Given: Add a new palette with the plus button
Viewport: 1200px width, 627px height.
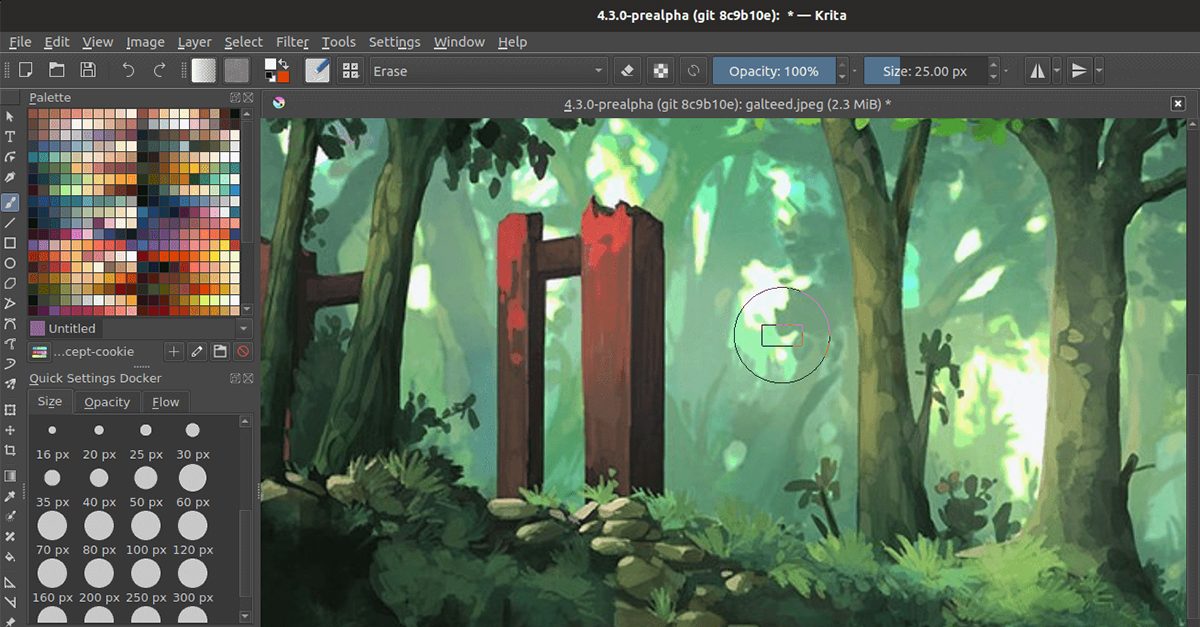Looking at the screenshot, I should click(172, 351).
